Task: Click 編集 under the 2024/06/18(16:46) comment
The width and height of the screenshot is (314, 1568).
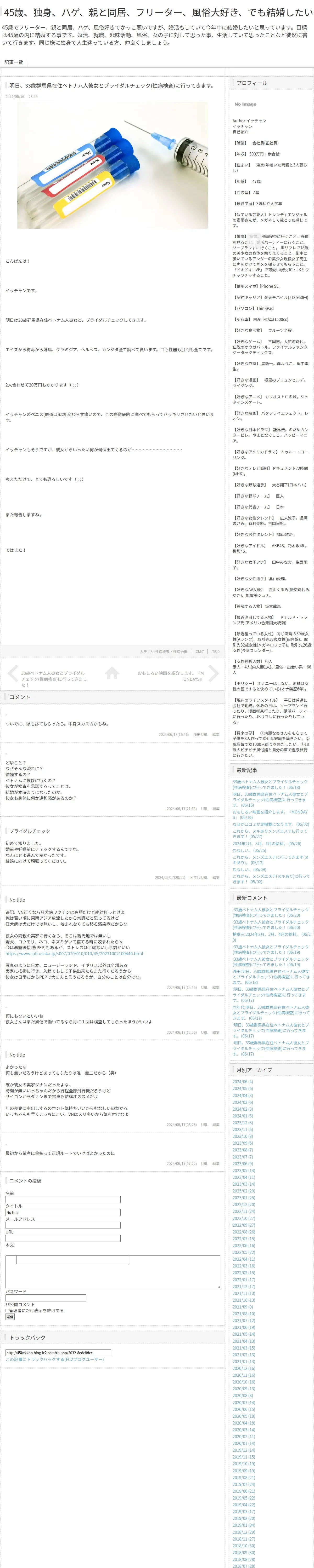Action: [x=216, y=735]
